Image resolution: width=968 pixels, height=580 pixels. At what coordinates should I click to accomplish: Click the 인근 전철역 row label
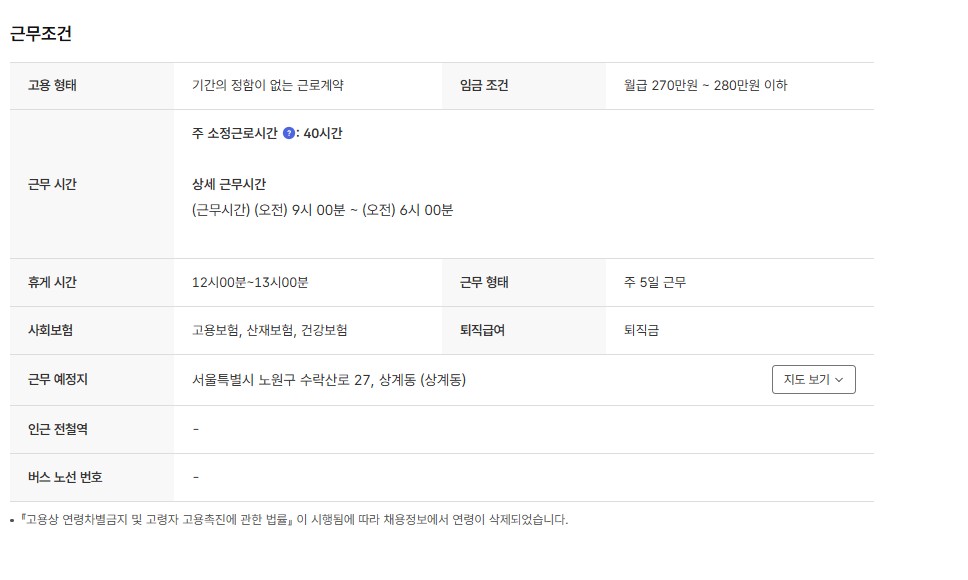58,429
